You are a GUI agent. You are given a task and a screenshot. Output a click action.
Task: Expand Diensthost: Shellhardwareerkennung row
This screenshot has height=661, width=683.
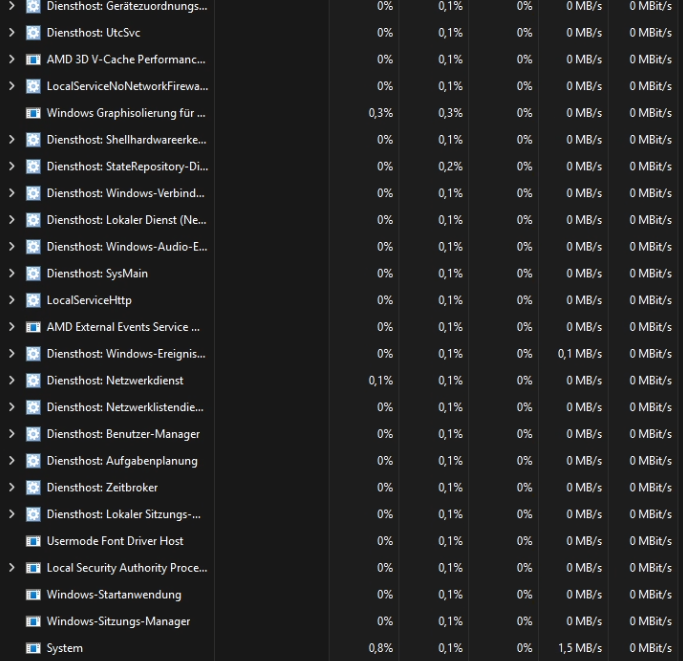point(12,139)
